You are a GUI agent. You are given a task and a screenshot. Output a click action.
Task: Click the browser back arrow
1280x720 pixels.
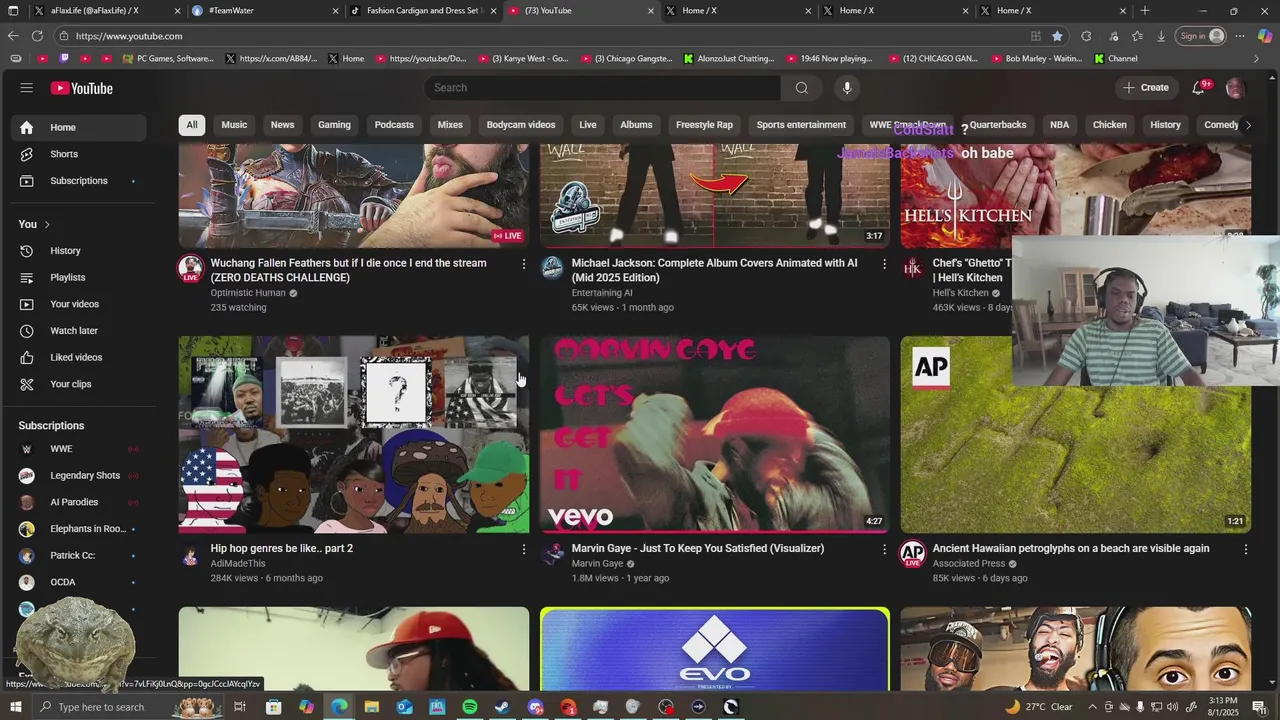[12, 36]
